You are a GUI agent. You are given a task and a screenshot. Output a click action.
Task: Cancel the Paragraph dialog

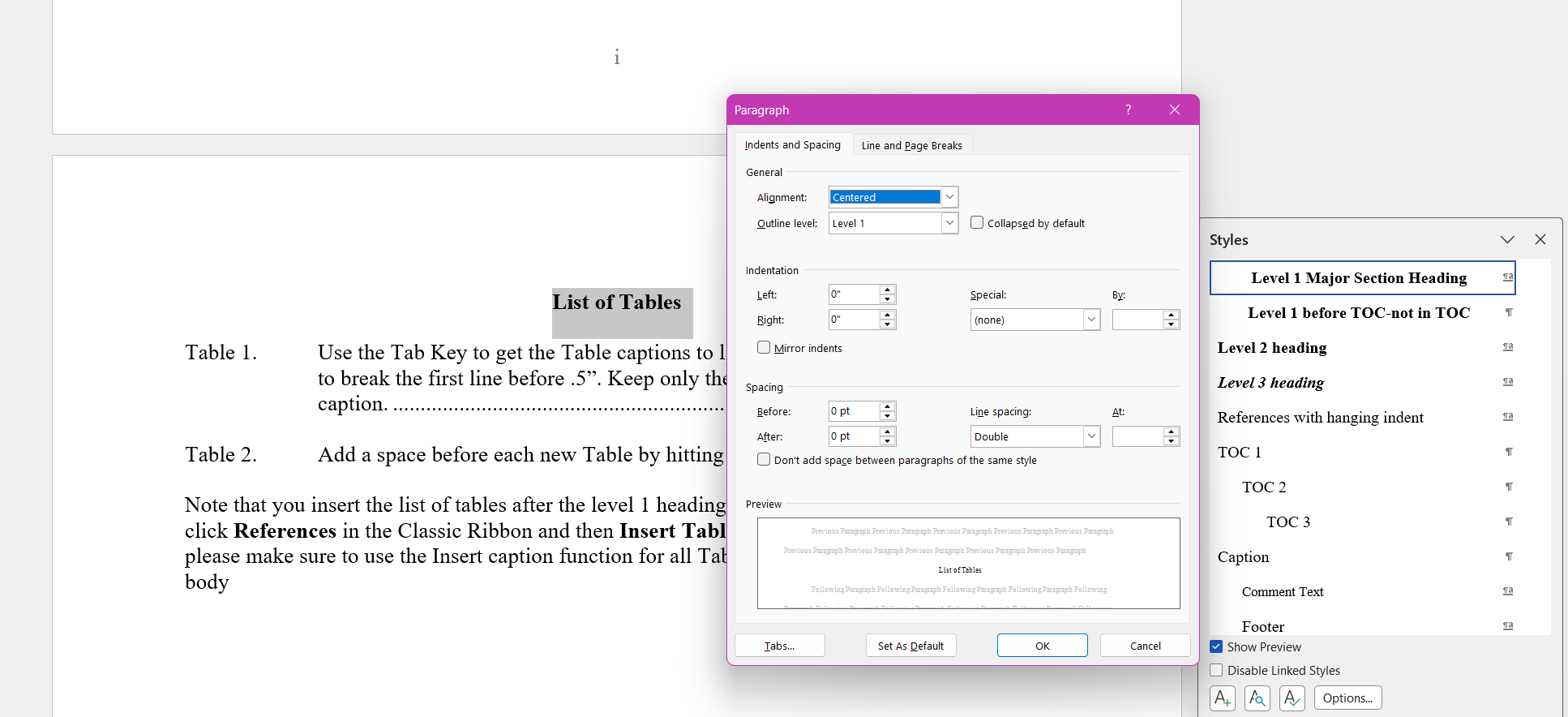point(1146,646)
